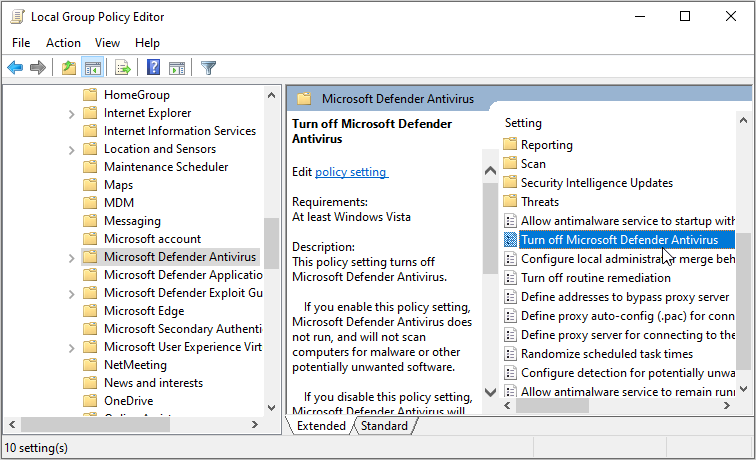Select Maintenance Scheduler in tree
The width and height of the screenshot is (756, 460).
(166, 167)
